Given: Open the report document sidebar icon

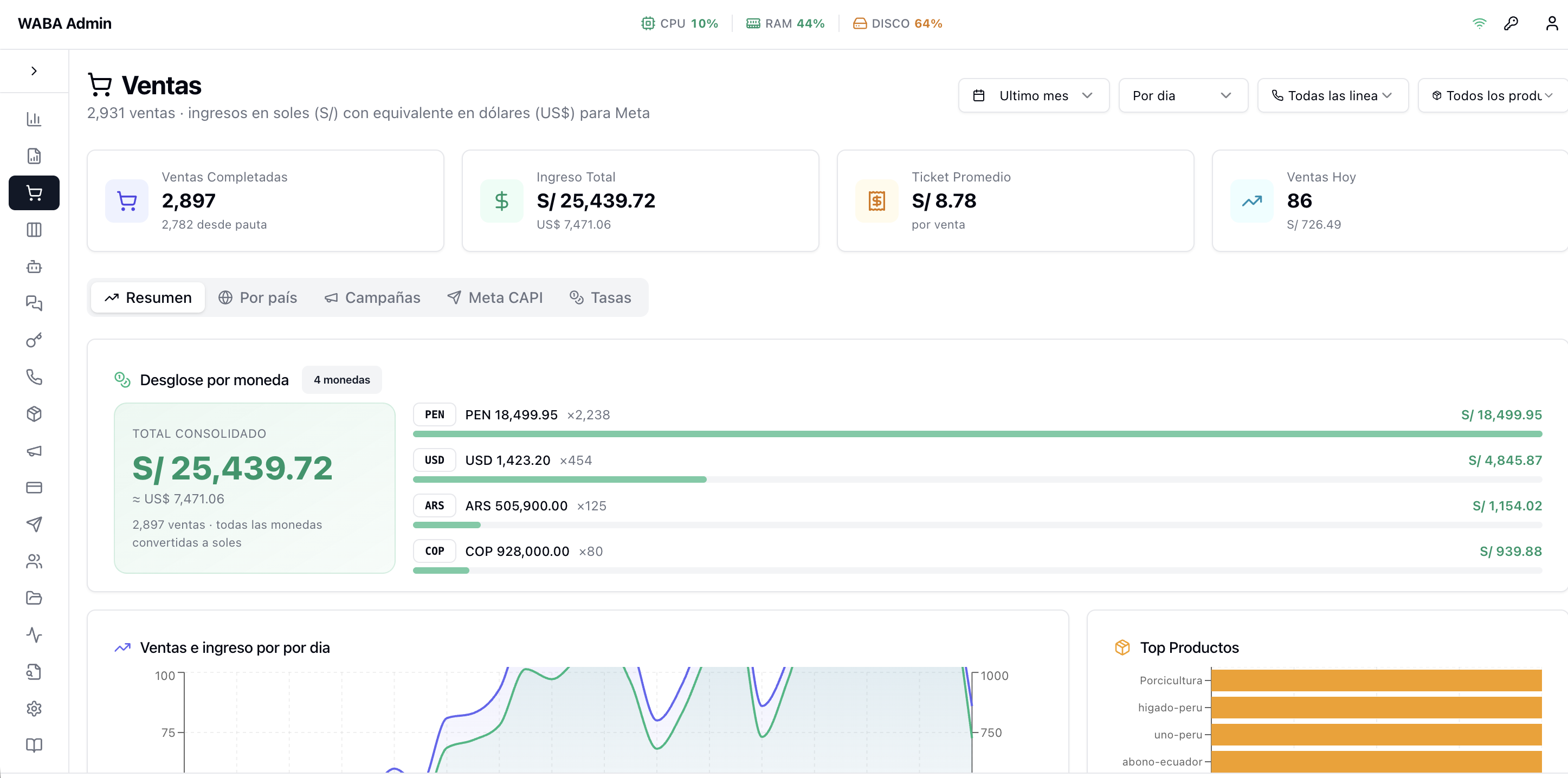Looking at the screenshot, I should [34, 157].
